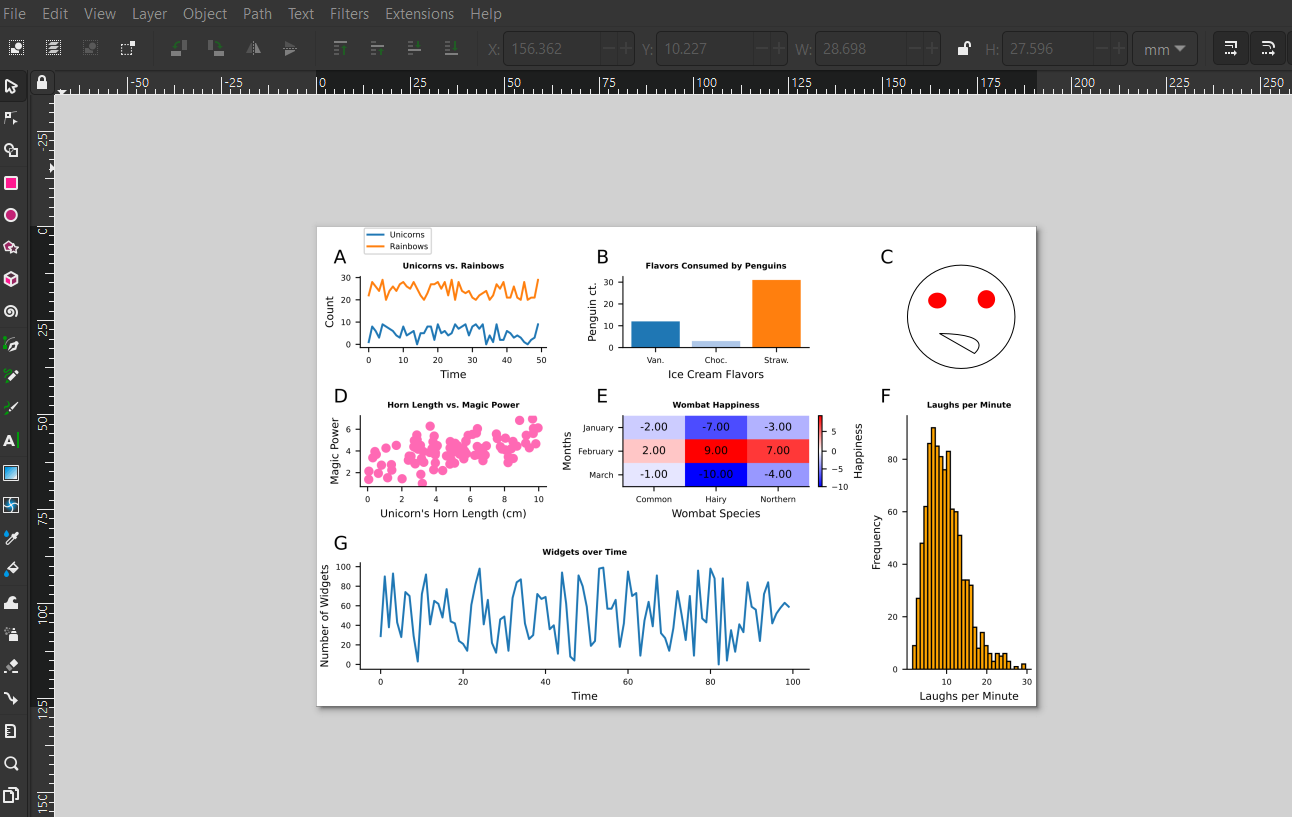The height and width of the screenshot is (817, 1292).
Task: Enable scale stroke when resizing toggle
Action: pos(1230,47)
